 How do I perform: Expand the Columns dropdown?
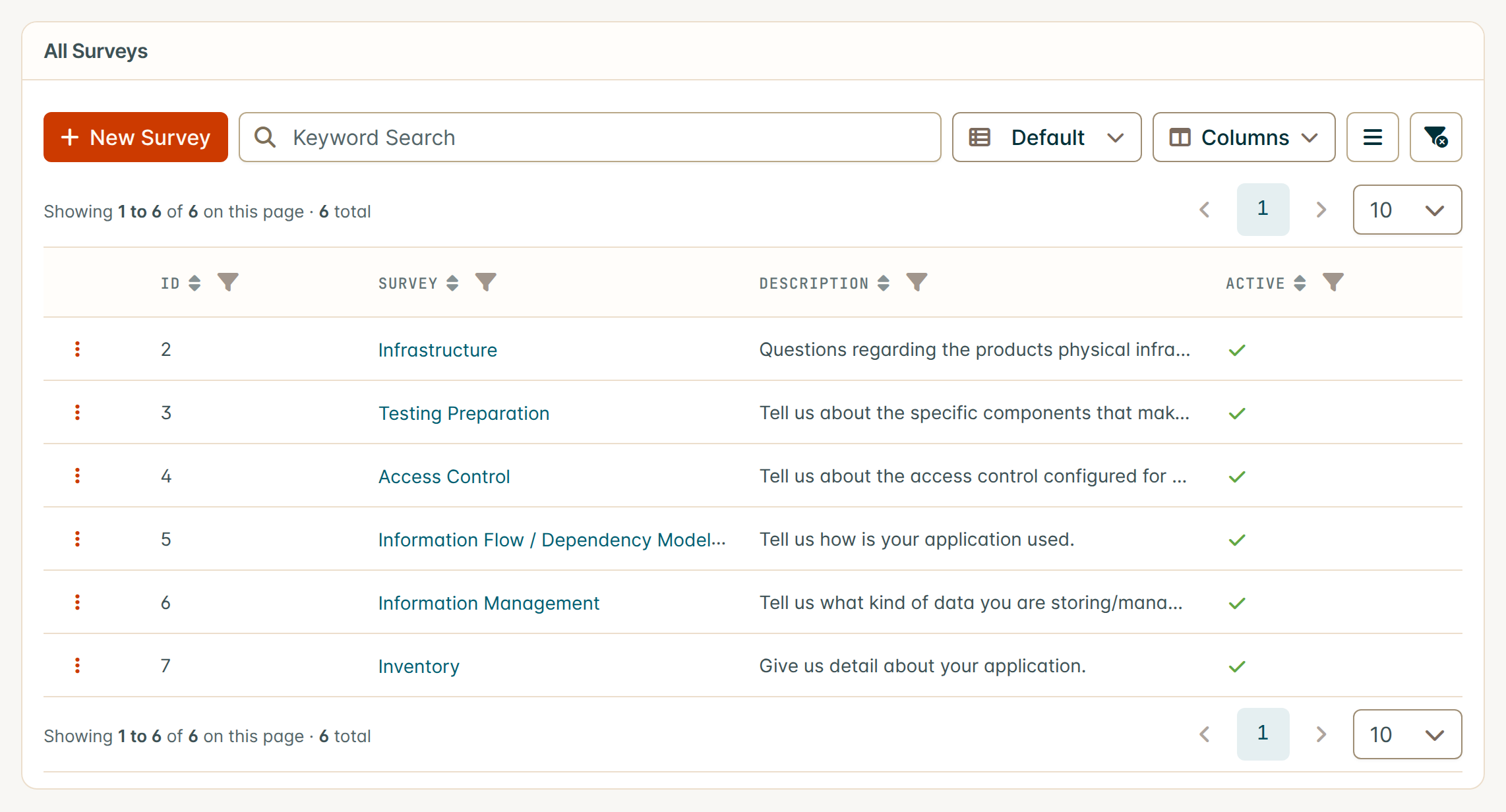coord(1244,137)
